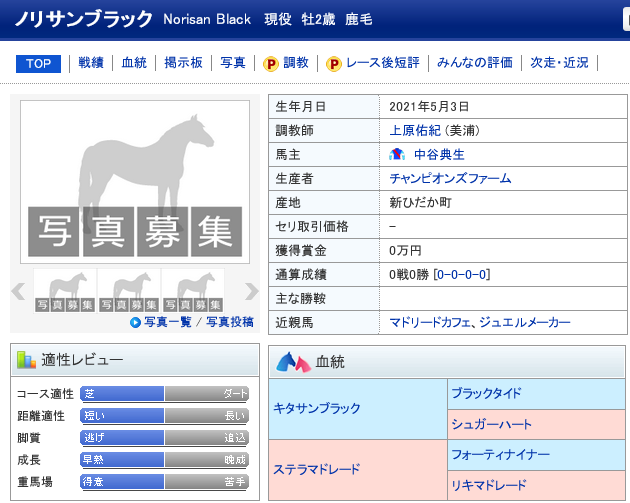630x503 pixels.
Task: Switch to the 血統 tab
Action: coord(134,63)
